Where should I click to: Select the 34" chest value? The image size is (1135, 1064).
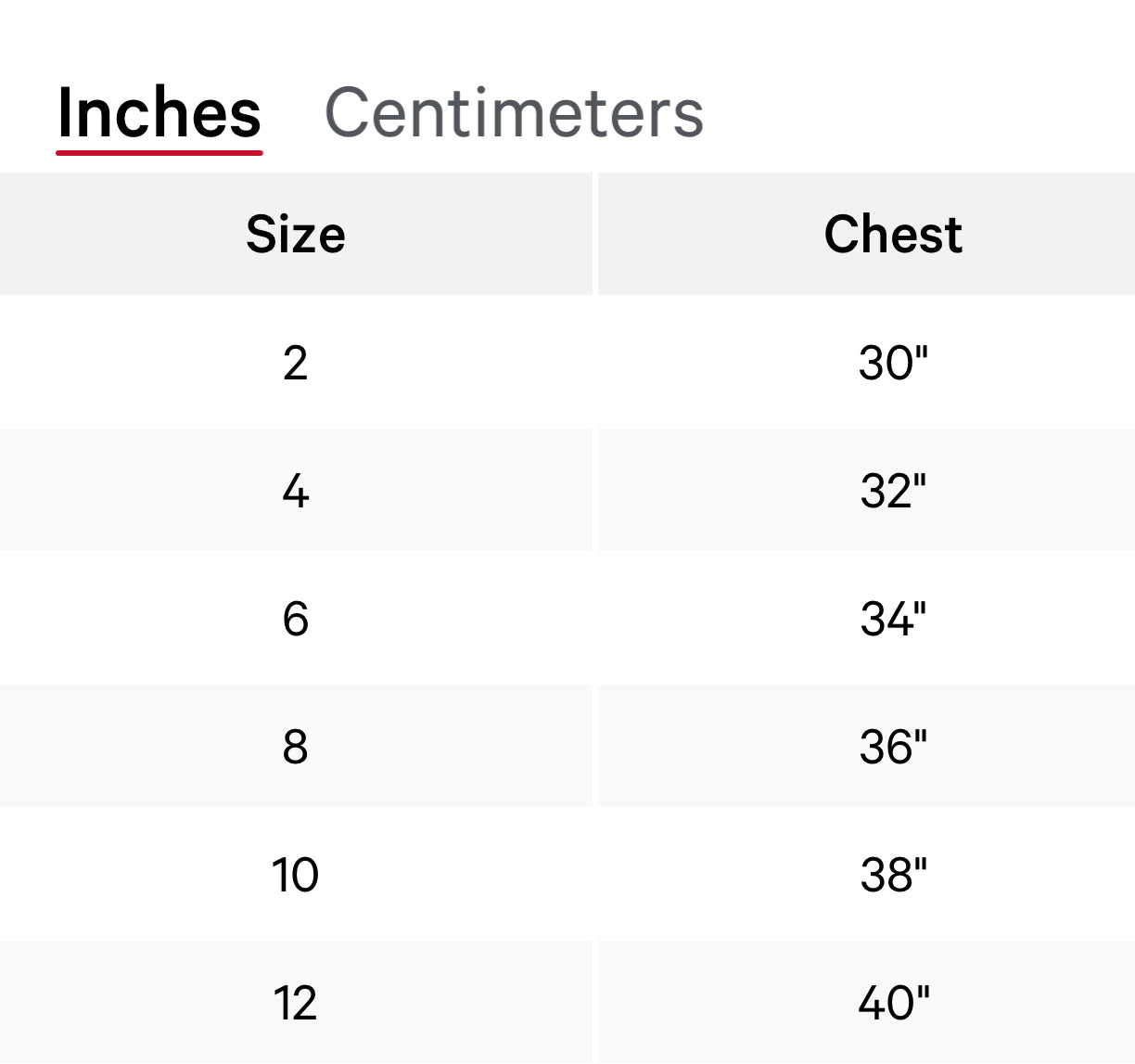coord(893,618)
